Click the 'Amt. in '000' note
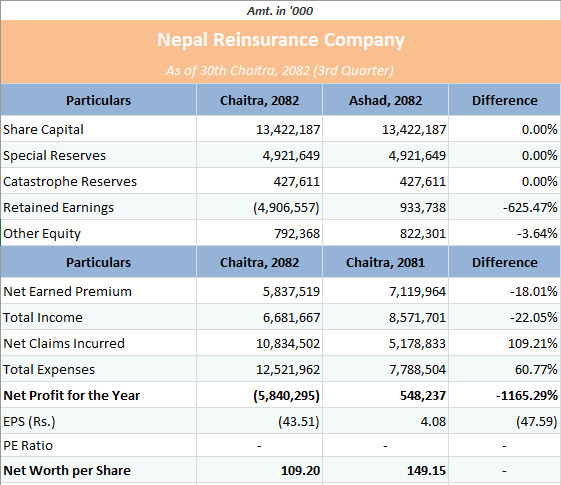Image resolution: width=561 pixels, height=485 pixels. point(280,11)
